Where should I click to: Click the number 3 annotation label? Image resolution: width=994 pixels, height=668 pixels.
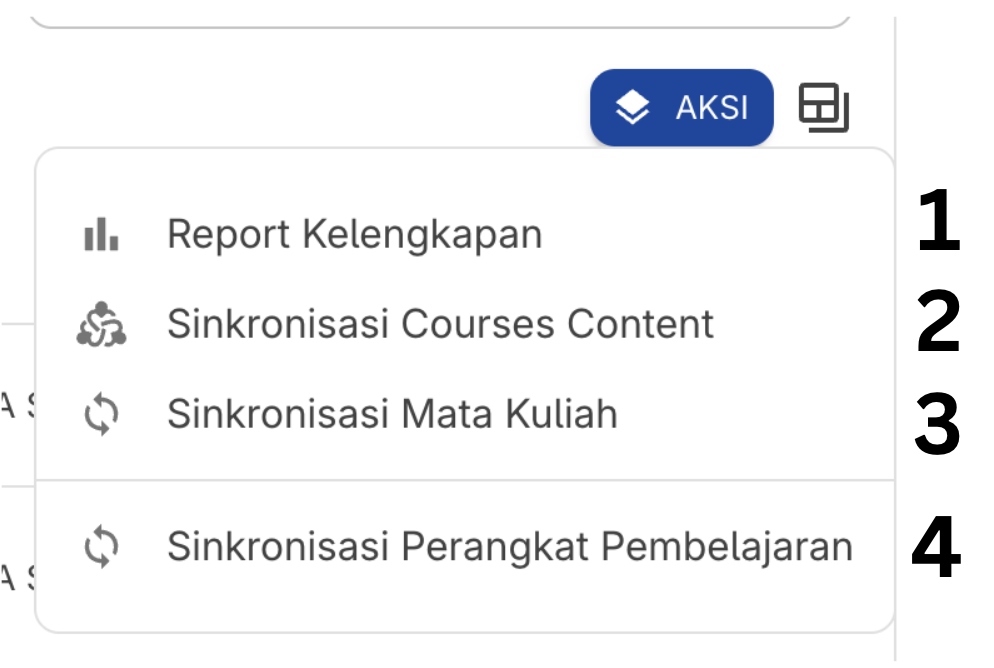coord(938,422)
